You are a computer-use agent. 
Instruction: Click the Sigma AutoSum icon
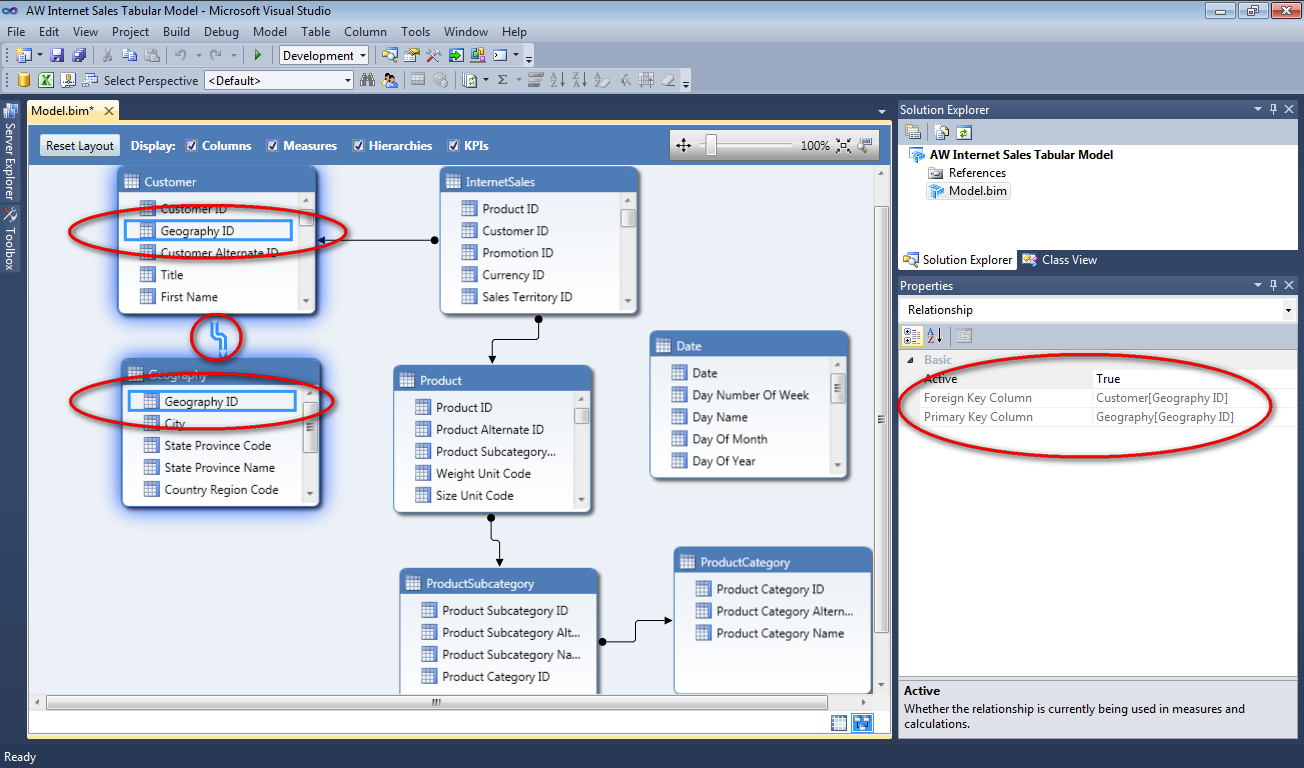tap(503, 80)
